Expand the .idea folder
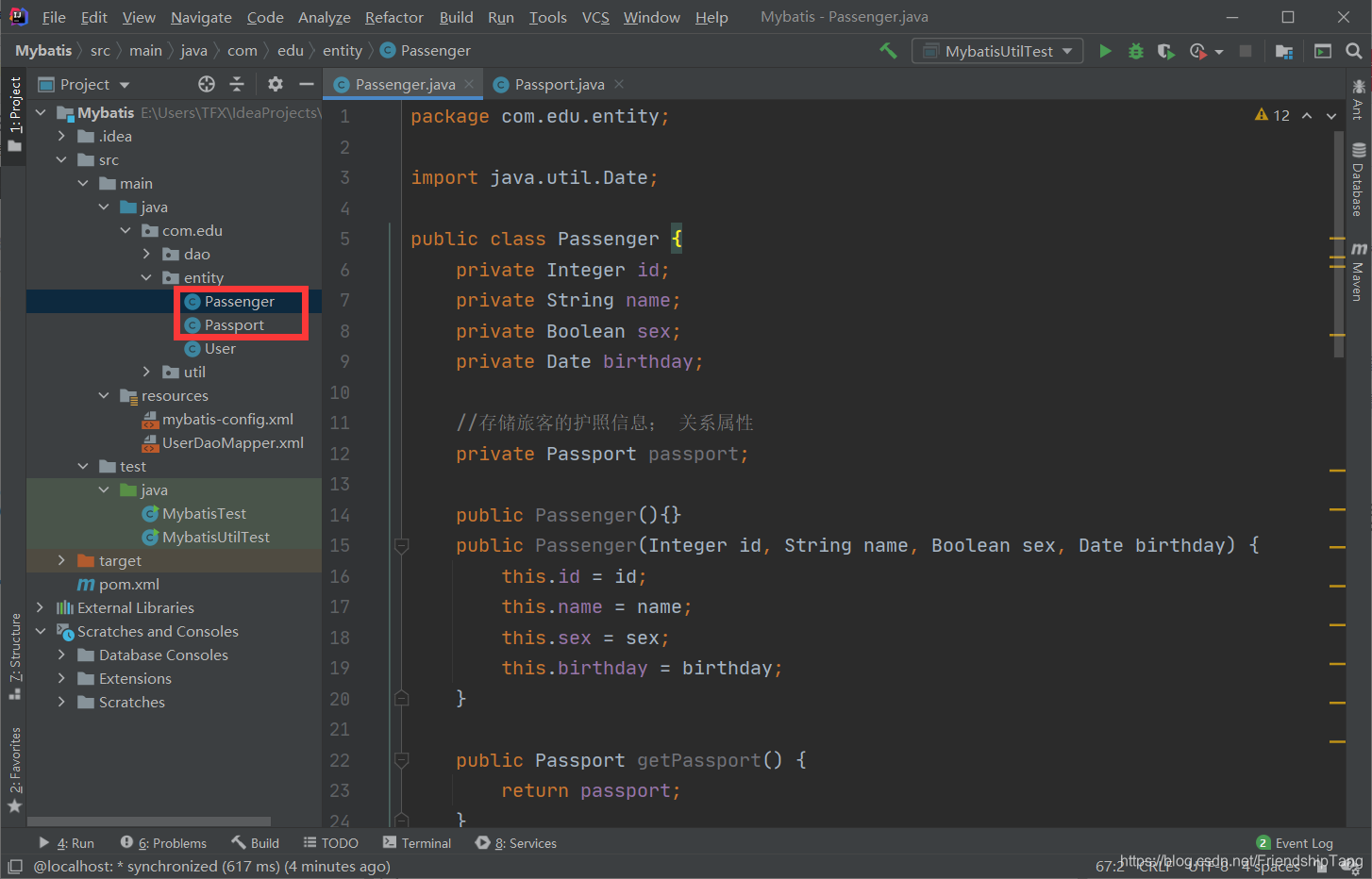This screenshot has width=1372, height=879. (61, 136)
